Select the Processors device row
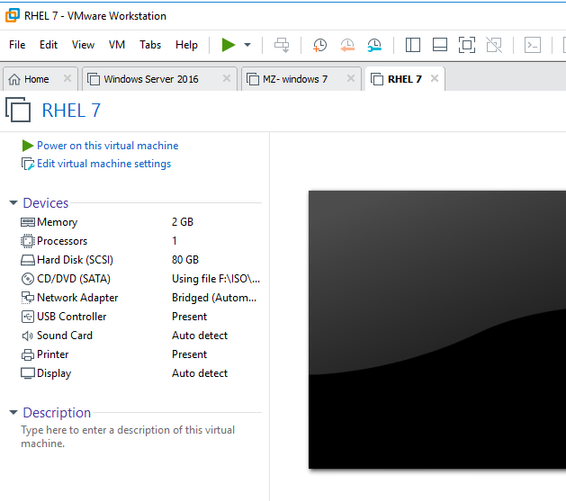 click(x=141, y=241)
